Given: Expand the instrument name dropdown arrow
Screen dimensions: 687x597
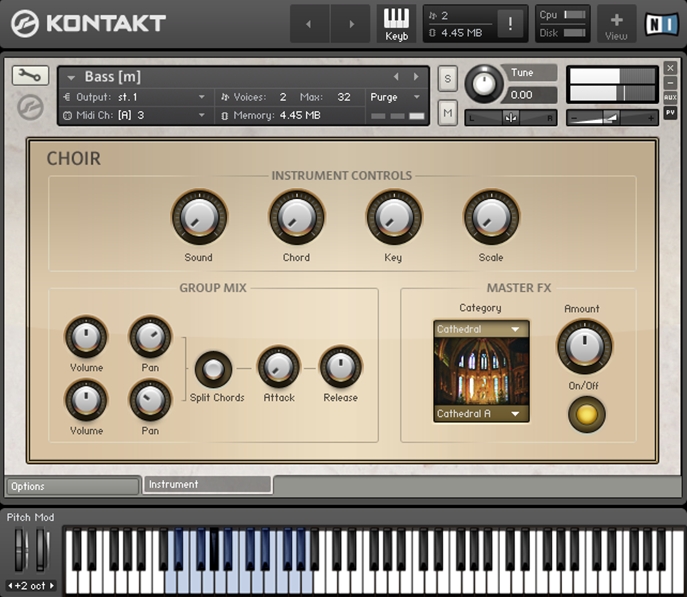Looking at the screenshot, I should point(71,78).
